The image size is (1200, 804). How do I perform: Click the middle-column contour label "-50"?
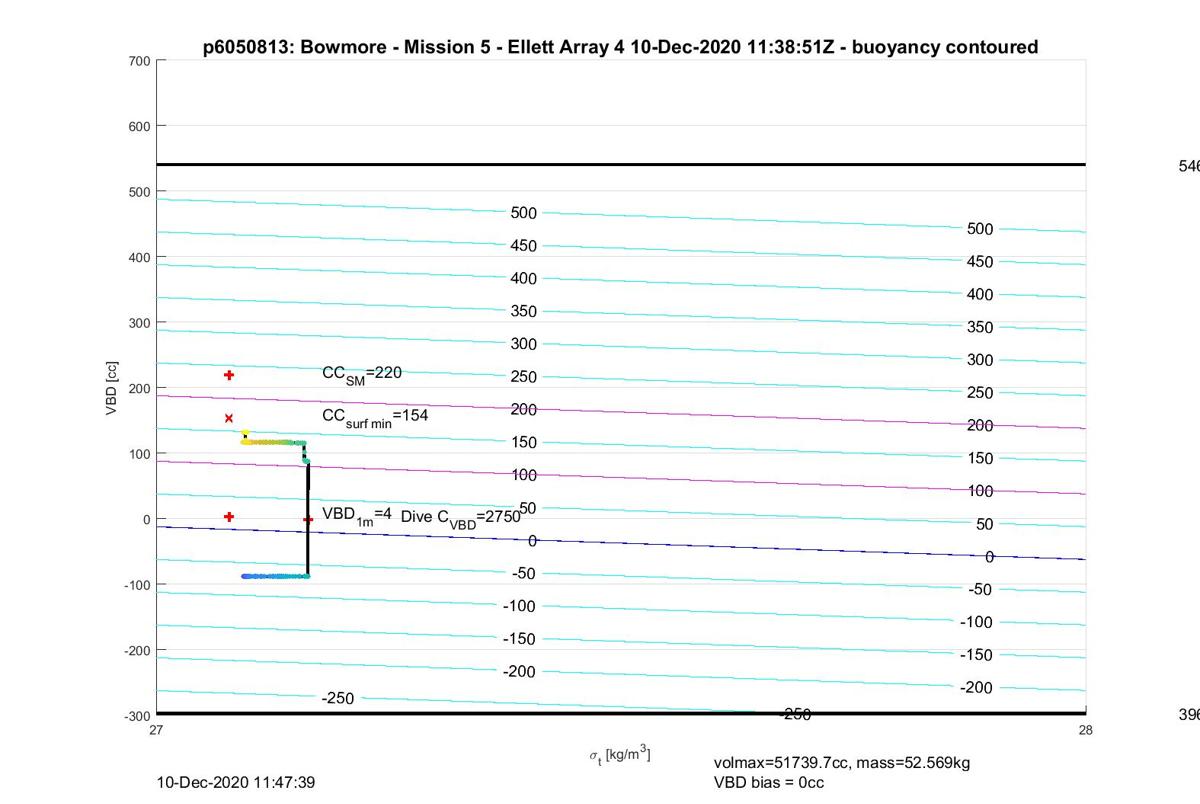click(x=524, y=573)
